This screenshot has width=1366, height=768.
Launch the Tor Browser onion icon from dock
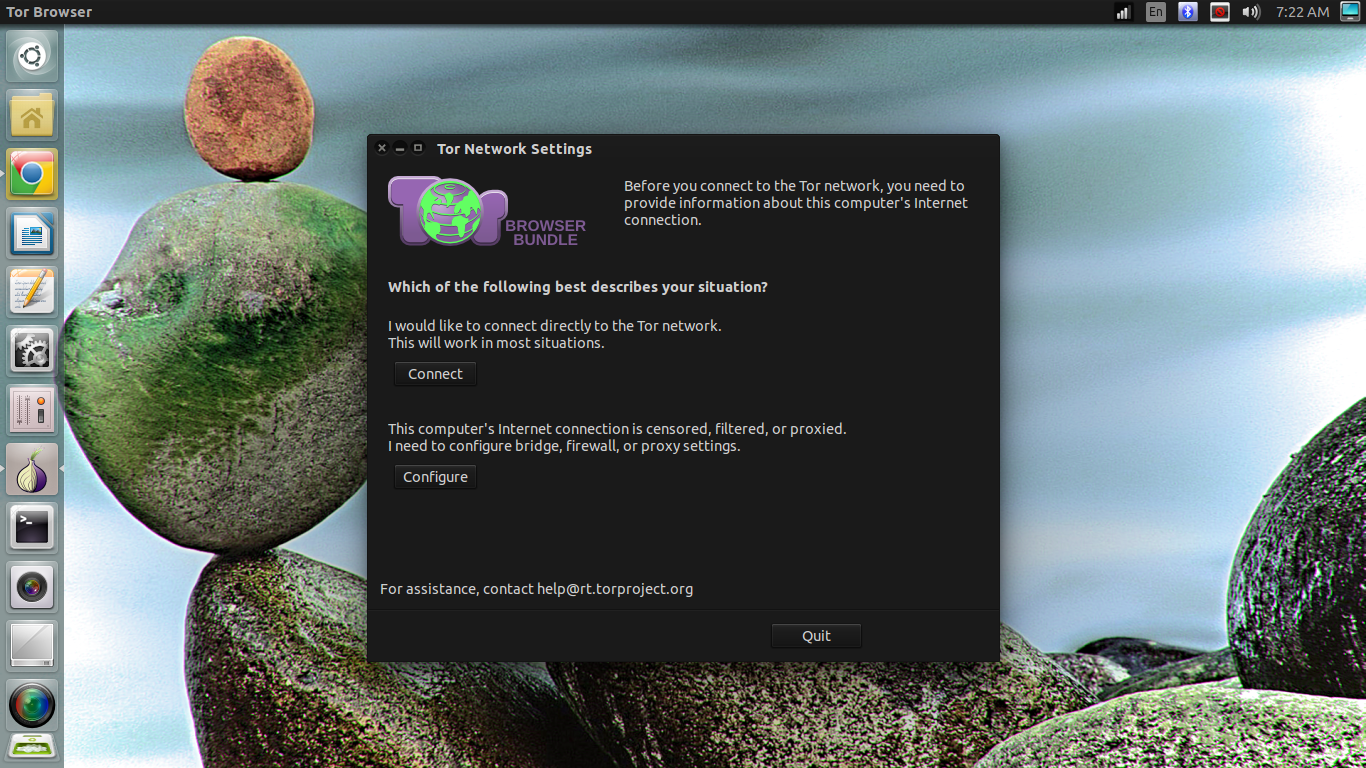[31, 467]
